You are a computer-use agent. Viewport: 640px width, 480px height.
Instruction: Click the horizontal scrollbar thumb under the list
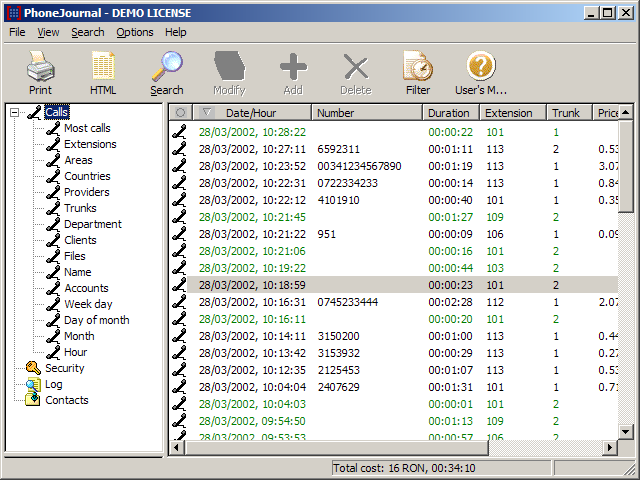click(336, 447)
